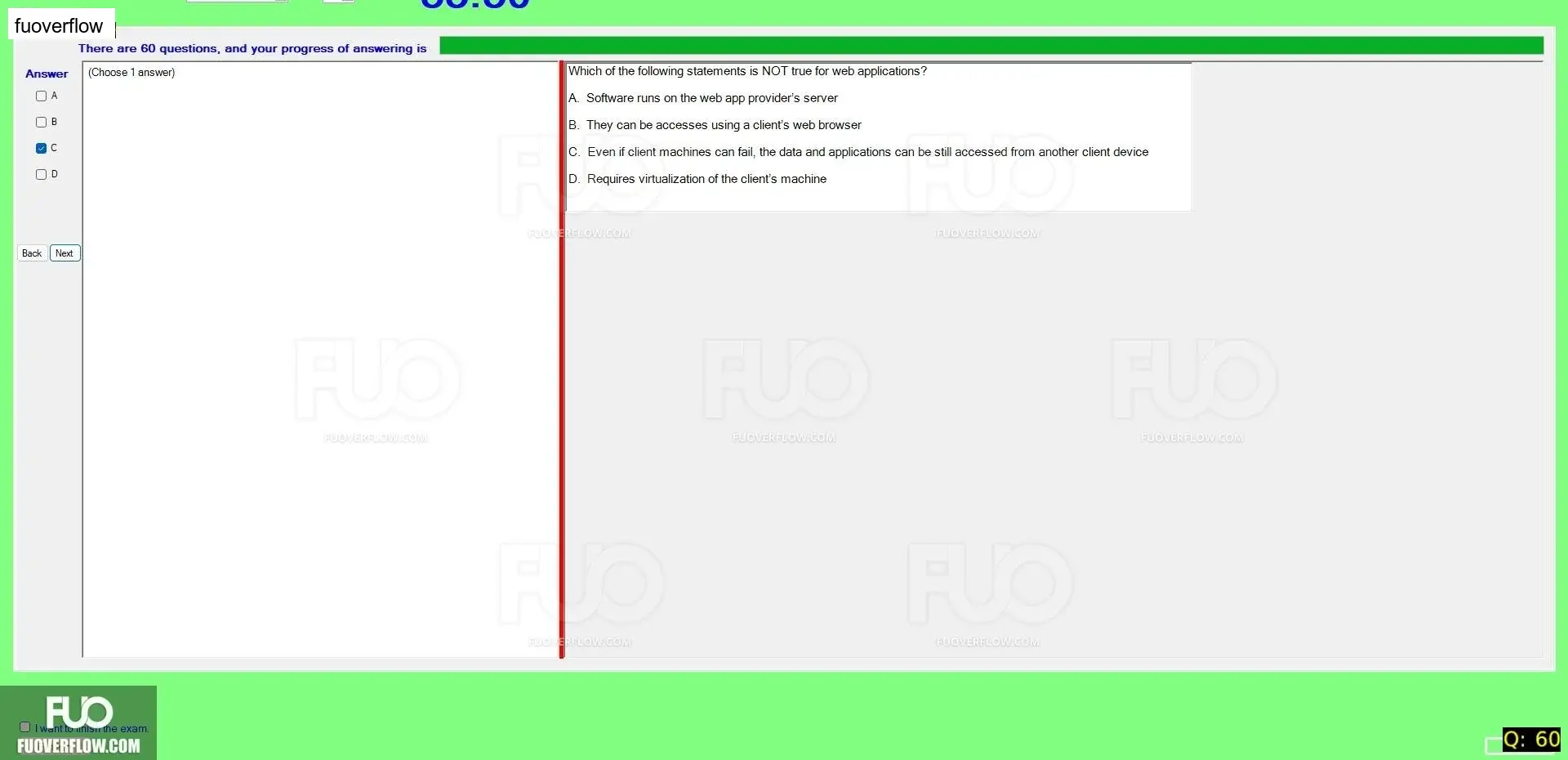Click the 'fuoverflow' title label
The width and height of the screenshot is (1568, 760).
[x=59, y=26]
